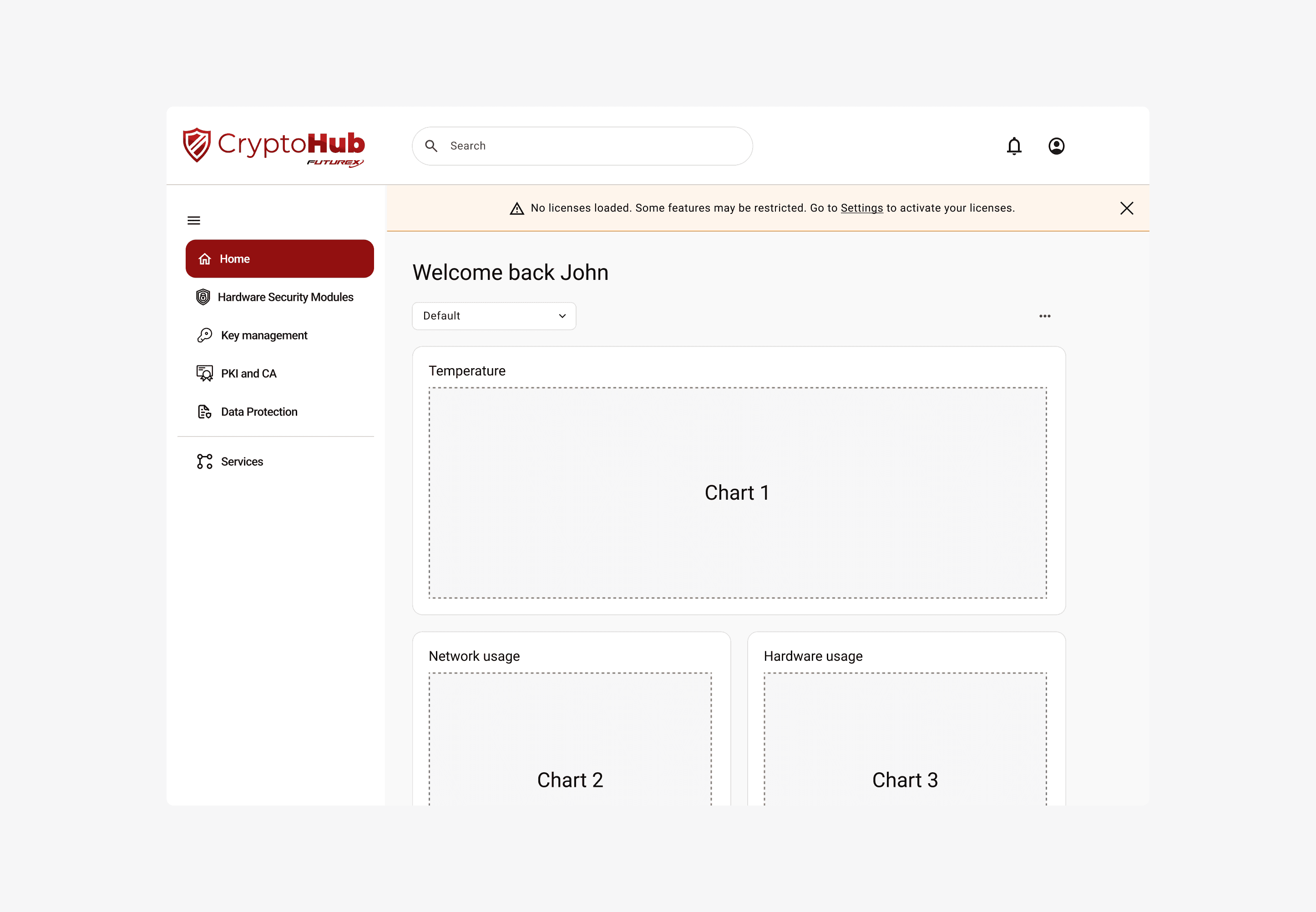Select the Chart 3 placeholder
The height and width of the screenshot is (912, 1316).
905,739
